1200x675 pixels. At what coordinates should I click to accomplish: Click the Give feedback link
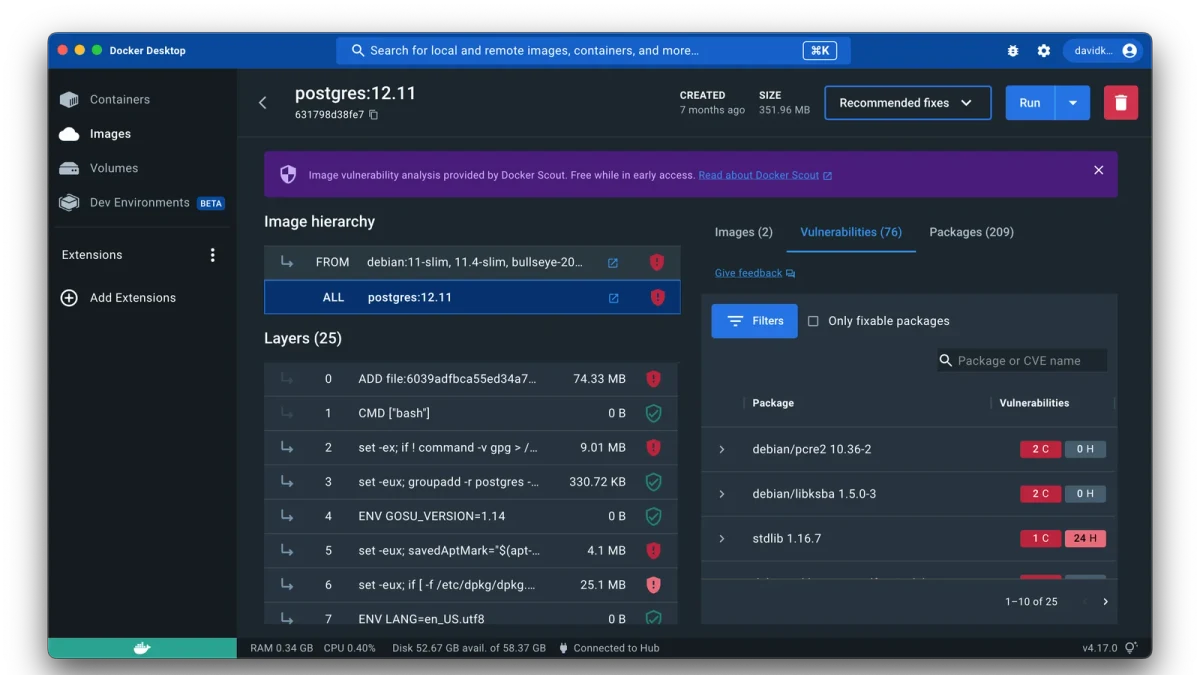click(x=755, y=273)
